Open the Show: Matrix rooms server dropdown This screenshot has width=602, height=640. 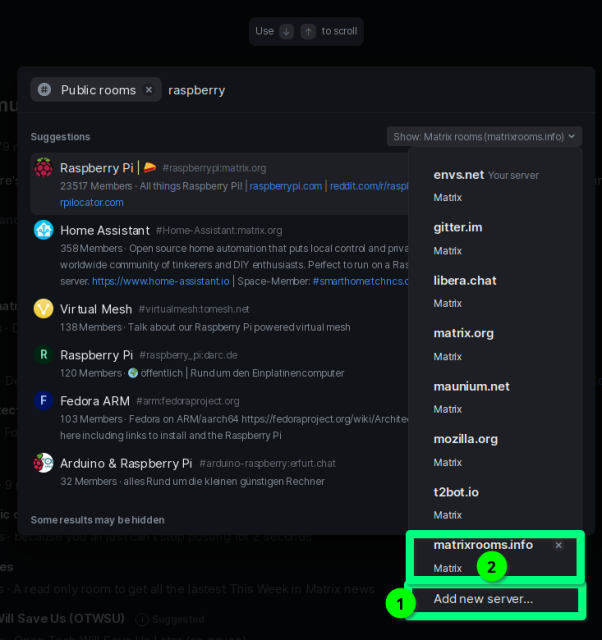tap(485, 136)
